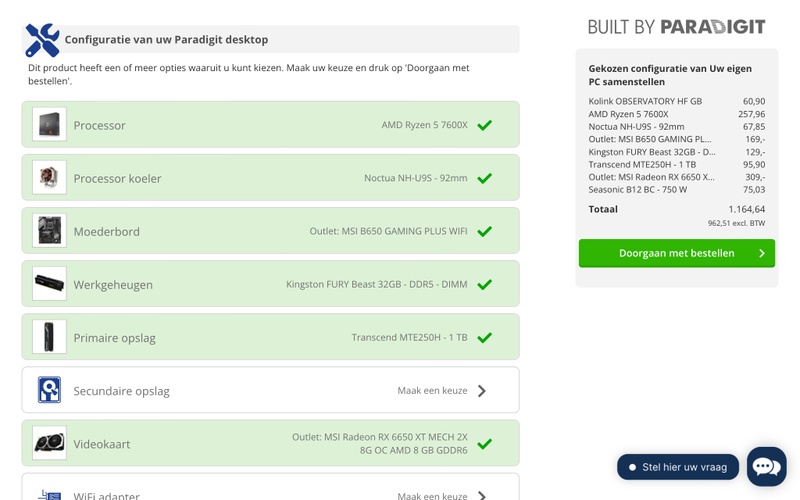800x500 pixels.
Task: Click the green checkmark for Moederbord
Action: pyautogui.click(x=484, y=231)
